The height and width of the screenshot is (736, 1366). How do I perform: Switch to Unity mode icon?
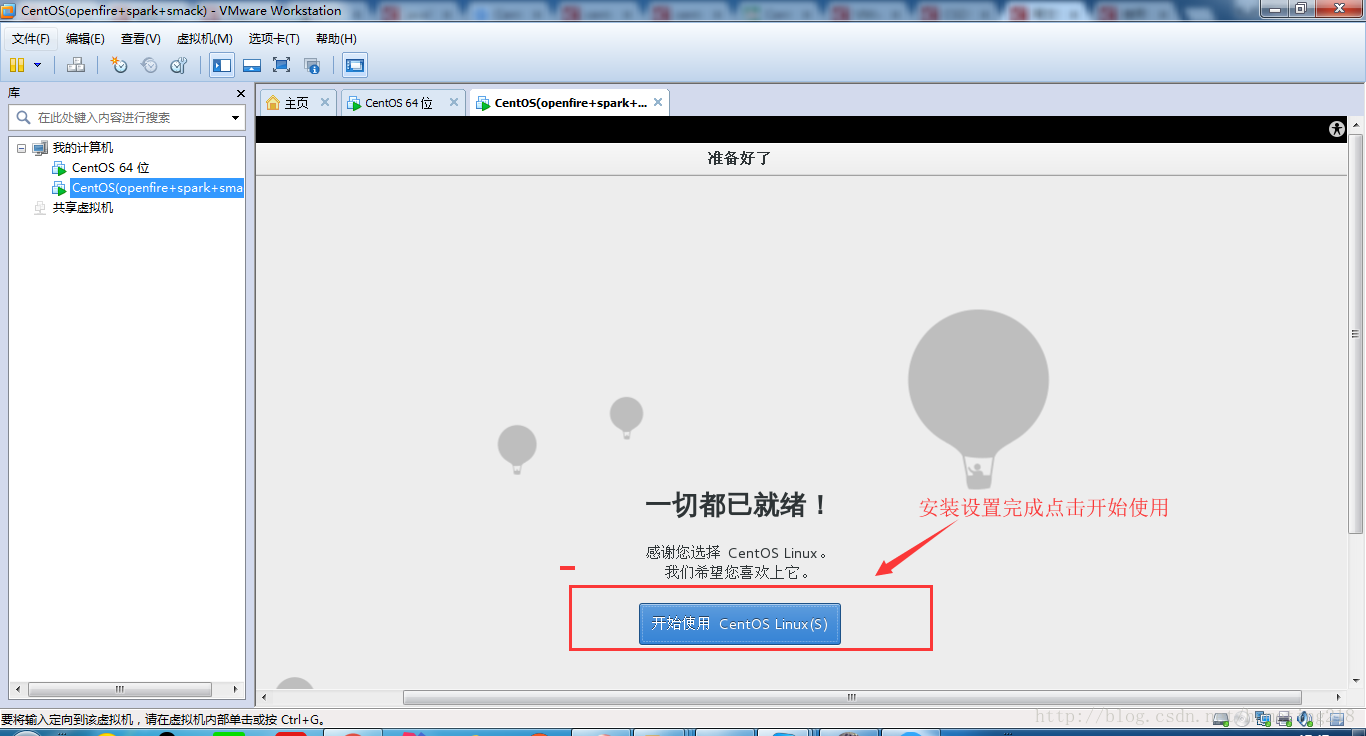point(312,65)
